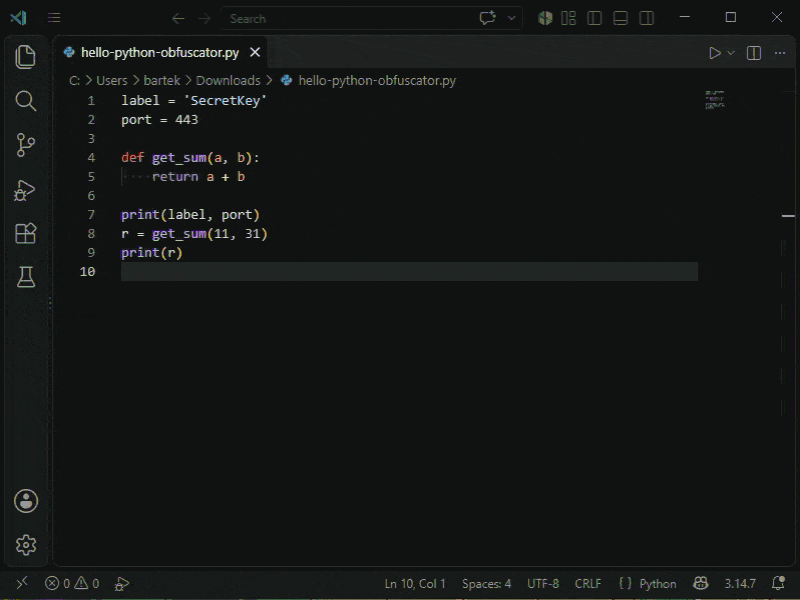Click debug launch icon in status bar
Viewport: 800px width, 600px height.
tap(122, 583)
